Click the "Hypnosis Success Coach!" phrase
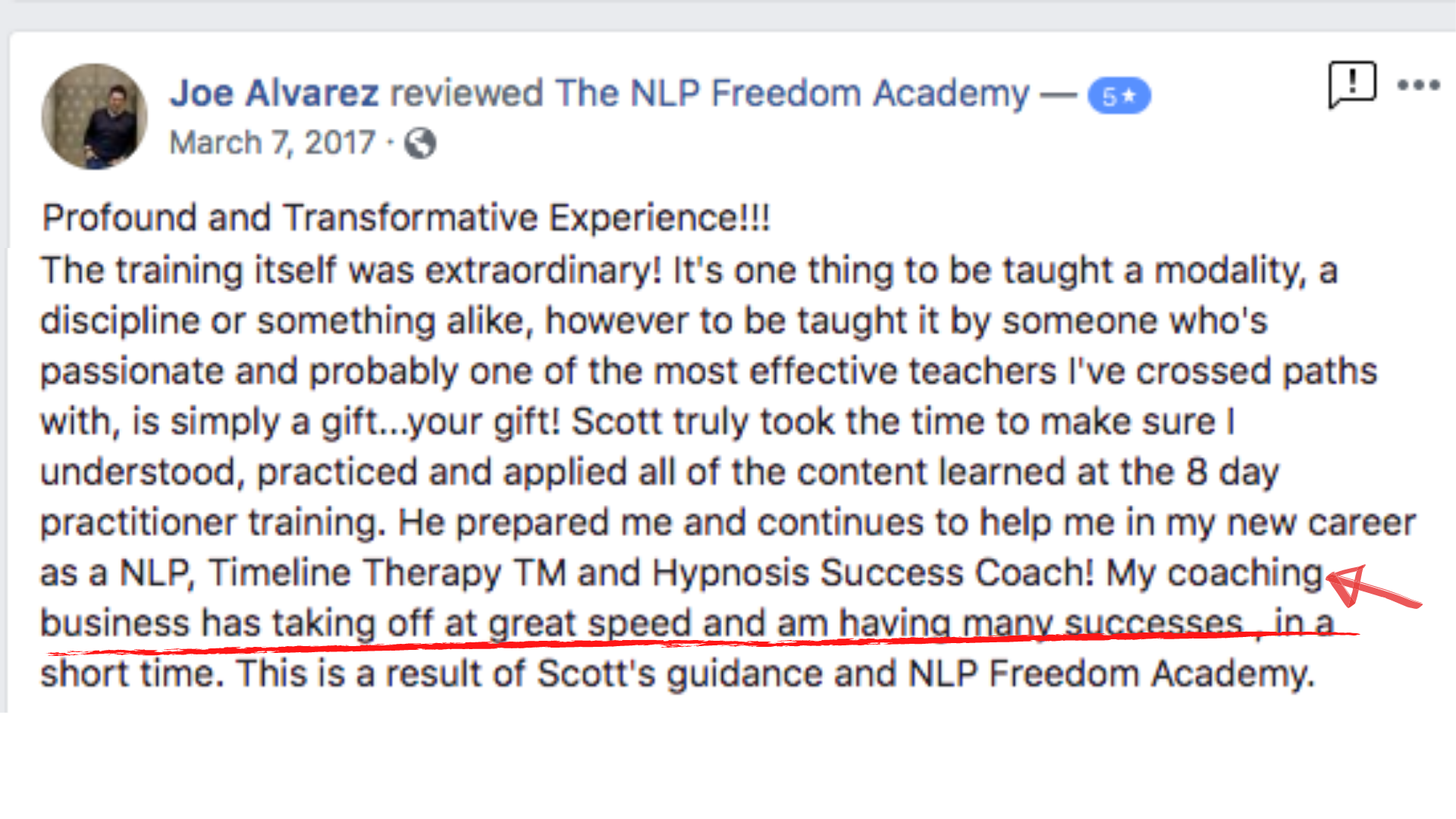Viewport: 1456px width, 819px height. (873, 573)
